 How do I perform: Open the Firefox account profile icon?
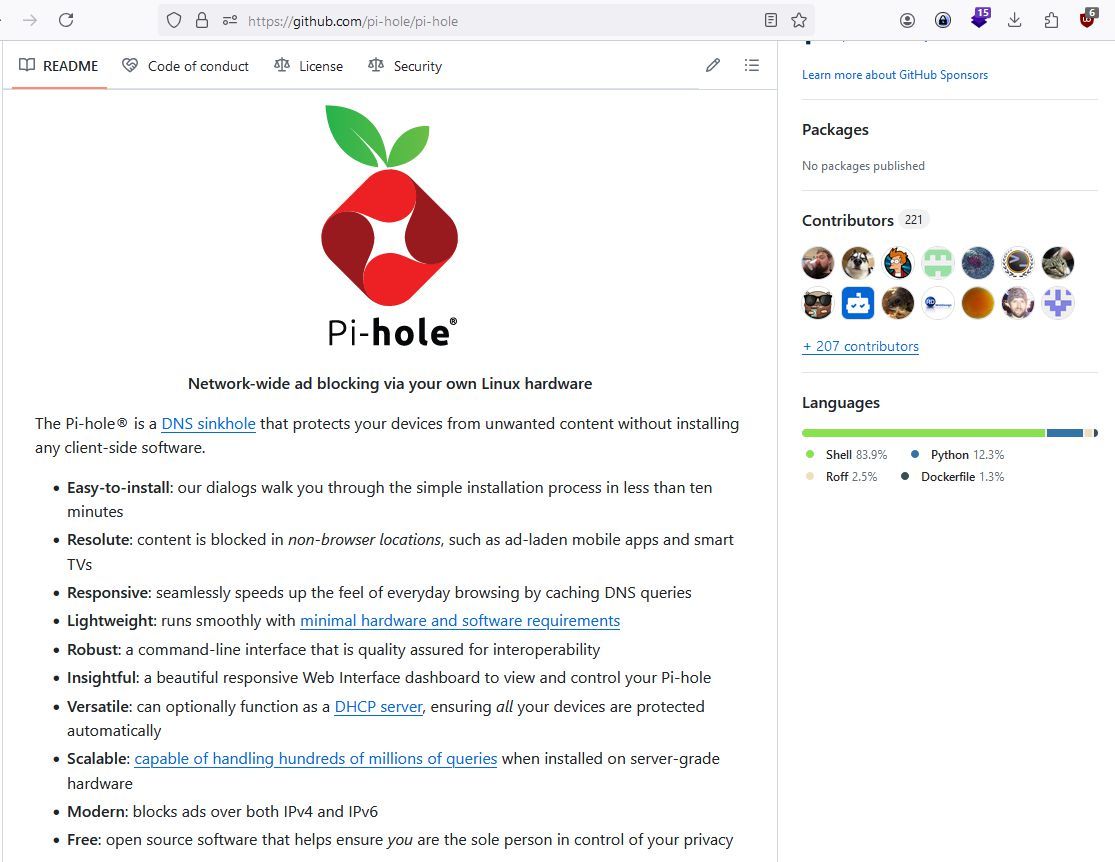[x=907, y=20]
